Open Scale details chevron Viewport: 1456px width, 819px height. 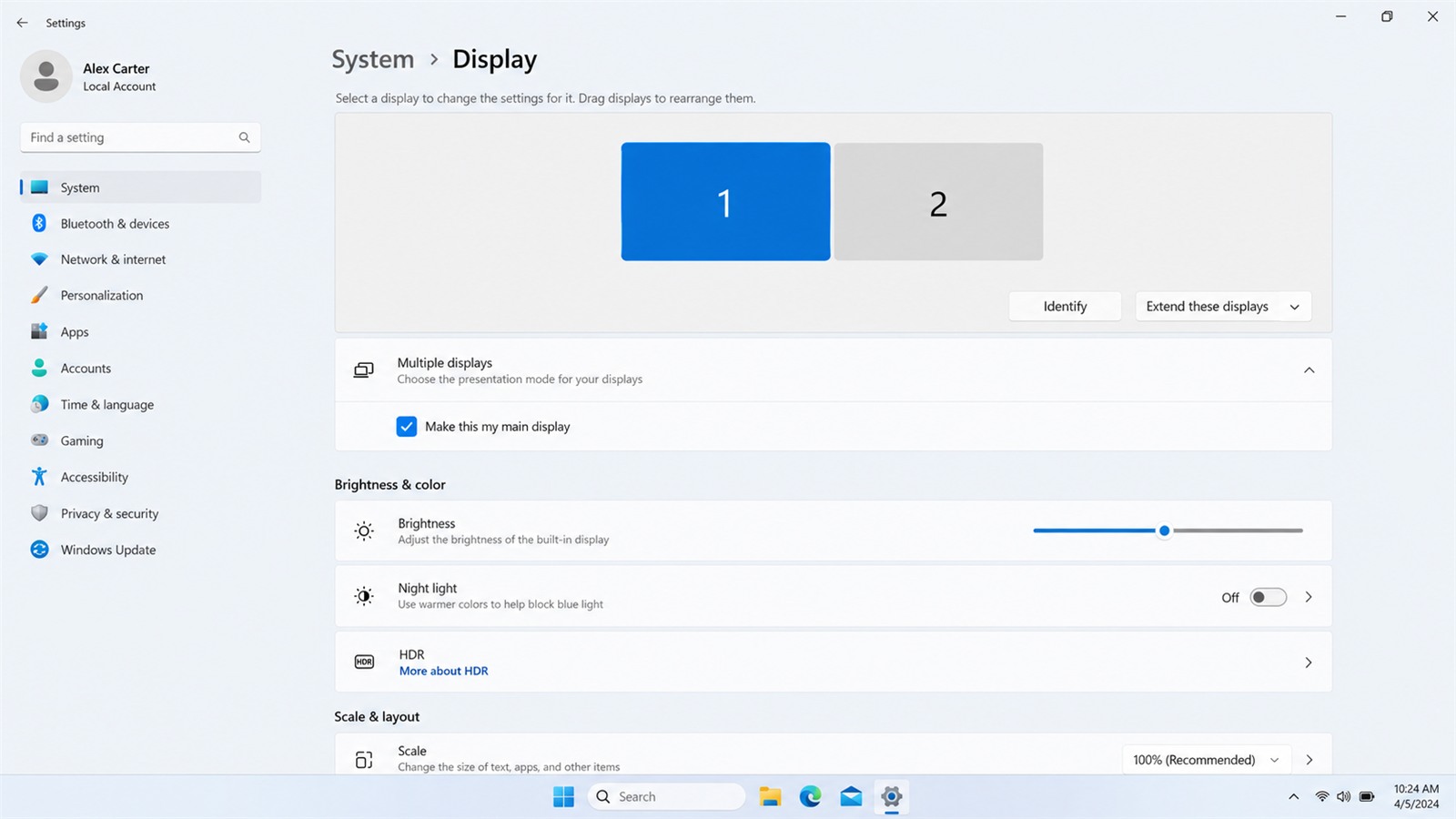(1309, 760)
